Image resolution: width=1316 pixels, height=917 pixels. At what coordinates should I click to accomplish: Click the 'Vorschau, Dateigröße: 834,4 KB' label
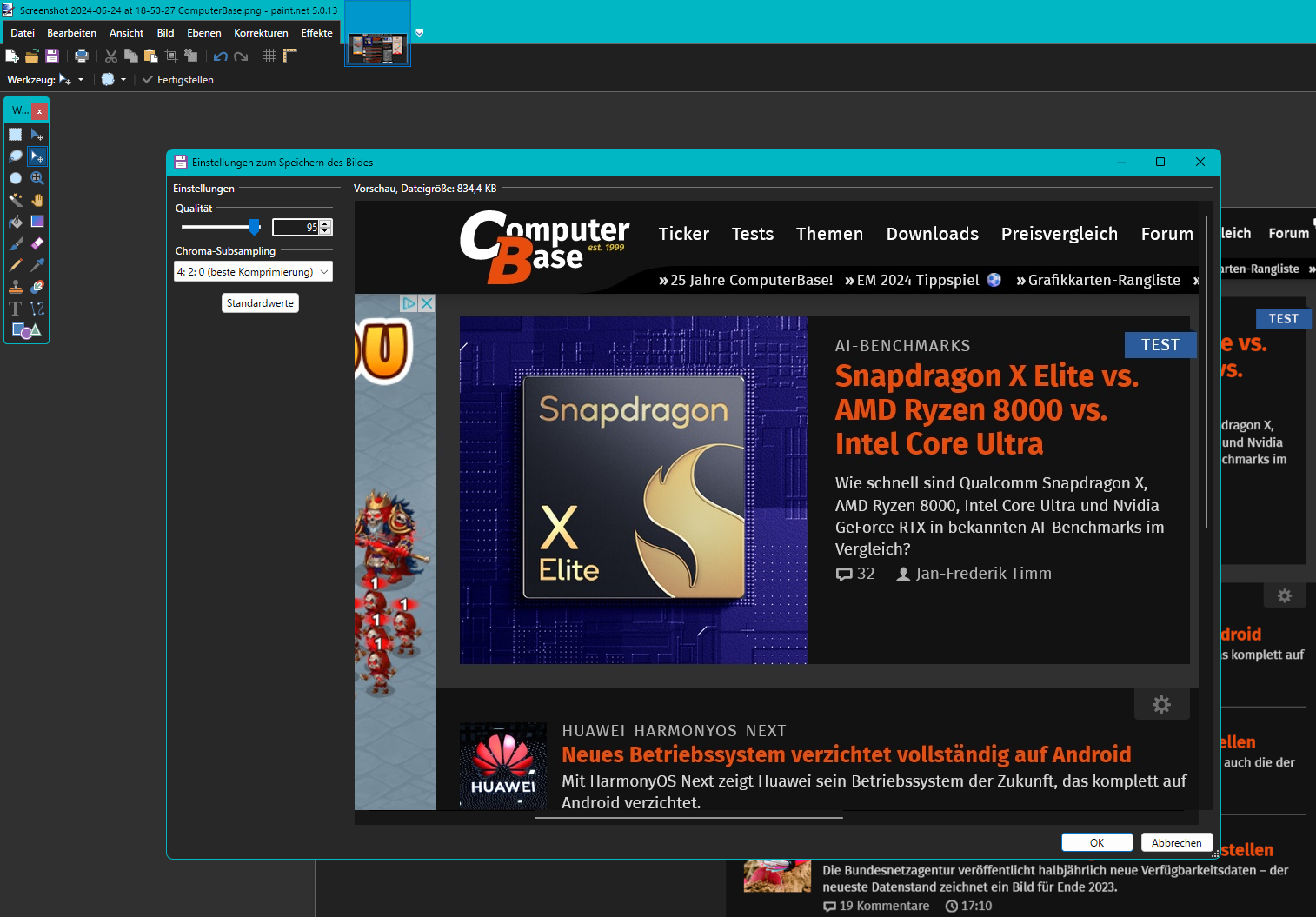pyautogui.click(x=425, y=188)
